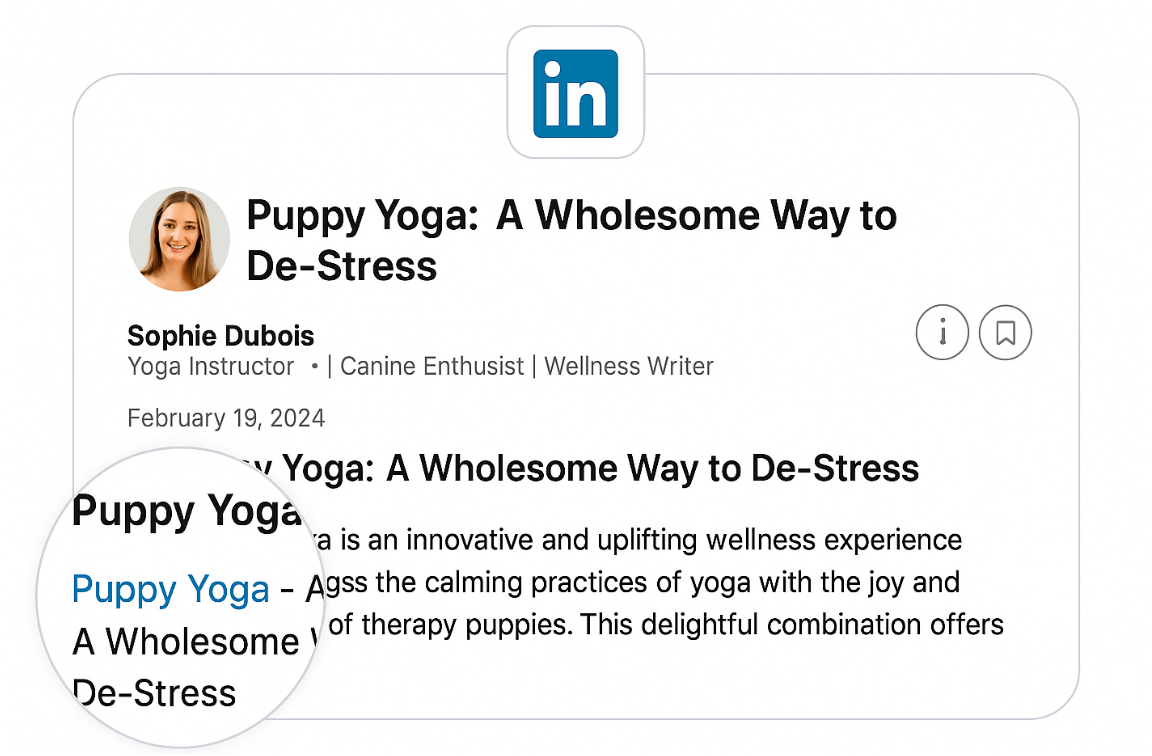This screenshot has height=756, width=1152.
Task: Open the info icon beside the bookmark
Action: tap(942, 333)
